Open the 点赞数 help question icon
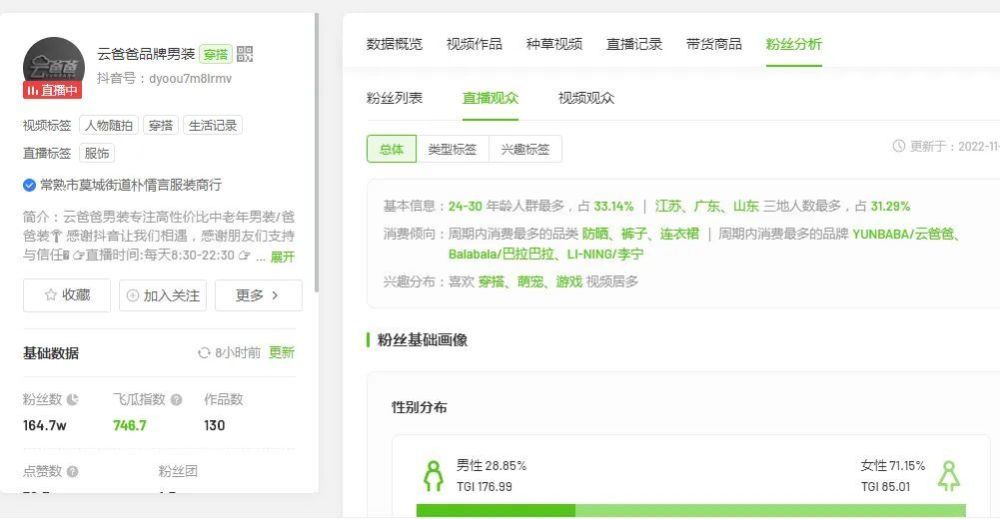This screenshot has width=1000, height=519. click(73, 472)
